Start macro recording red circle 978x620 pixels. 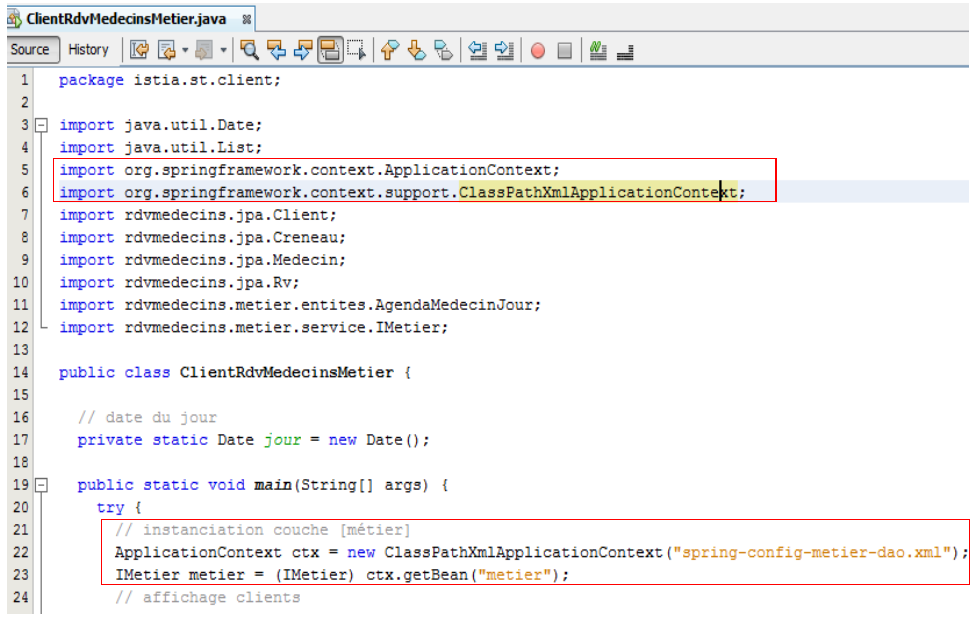[538, 50]
